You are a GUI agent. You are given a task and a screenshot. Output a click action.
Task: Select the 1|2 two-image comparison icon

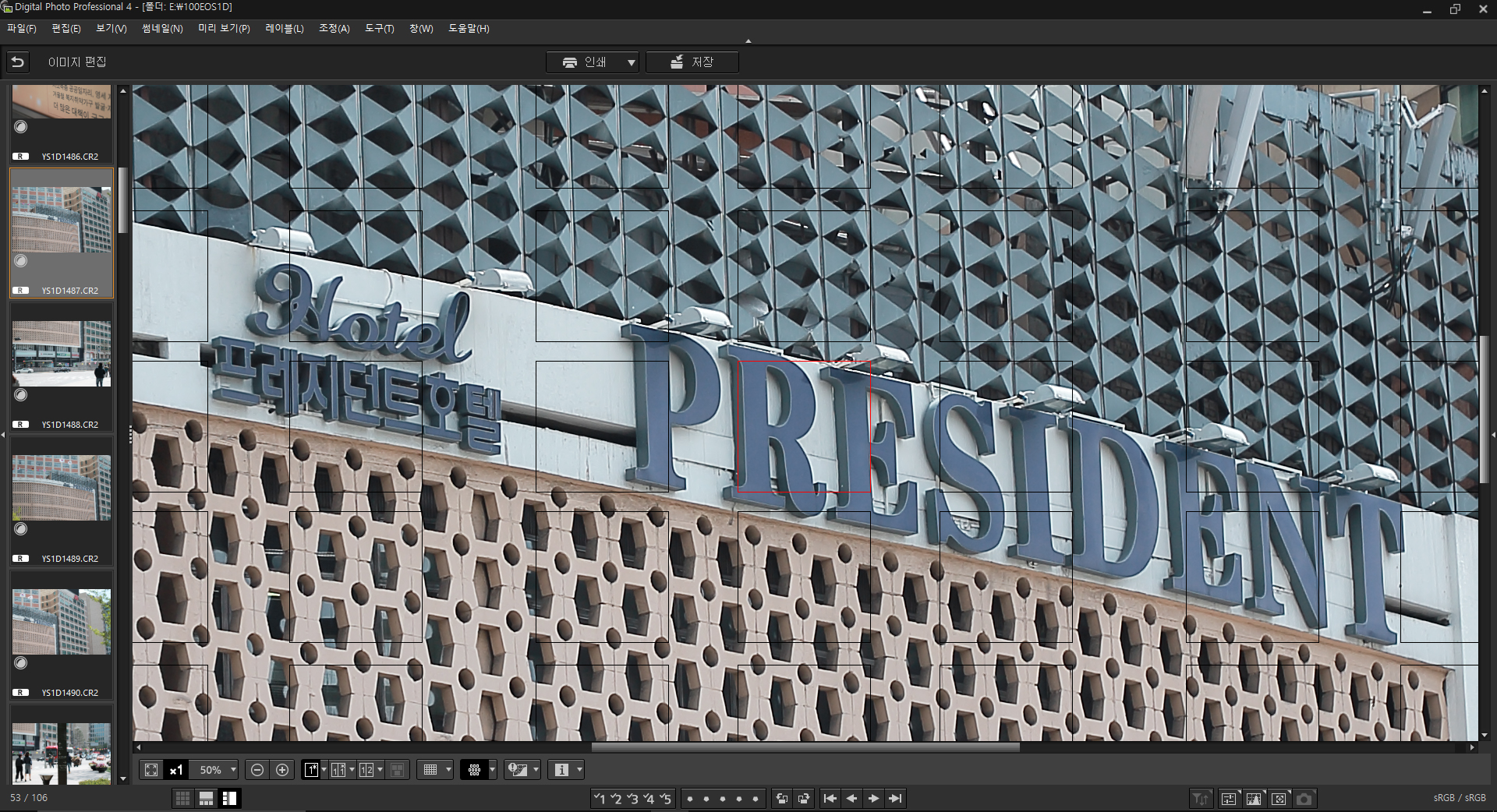pyautogui.click(x=366, y=770)
